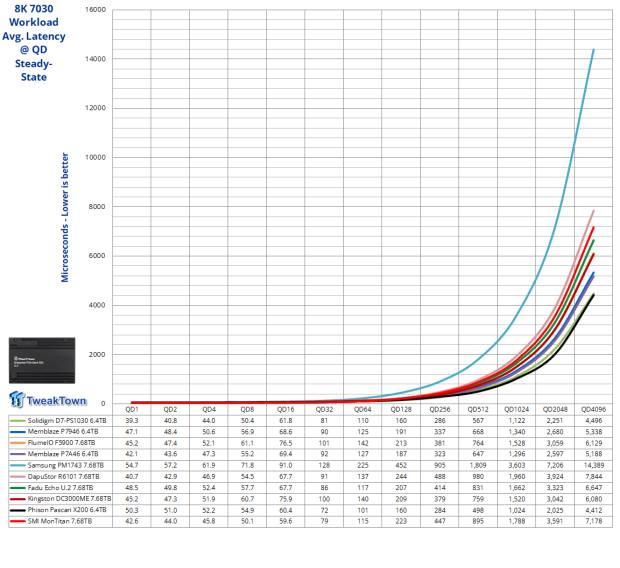The image size is (620, 568).
Task: Select the QD4096 column header
Action: 593,409
